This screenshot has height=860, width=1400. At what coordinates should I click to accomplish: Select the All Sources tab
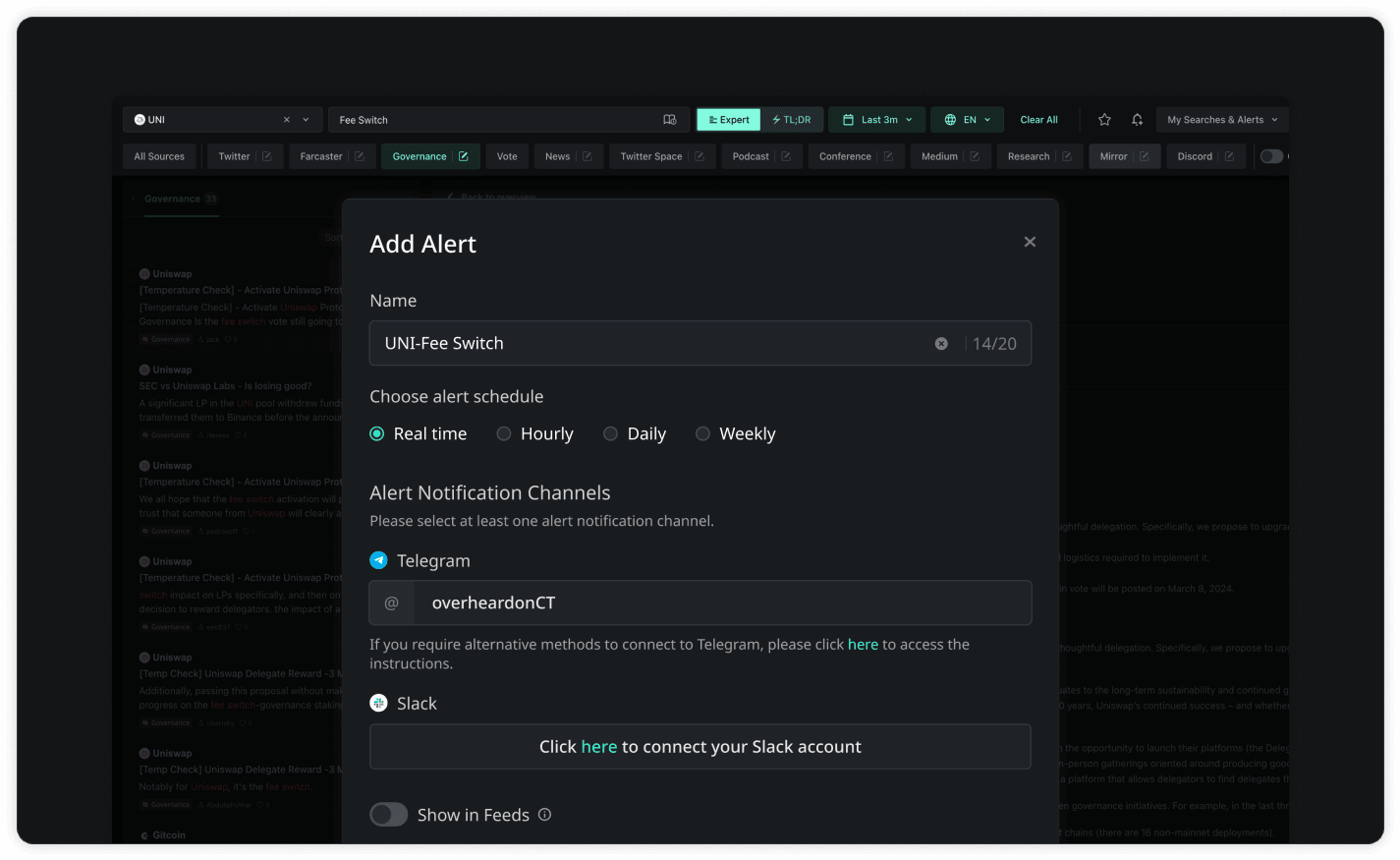(159, 156)
